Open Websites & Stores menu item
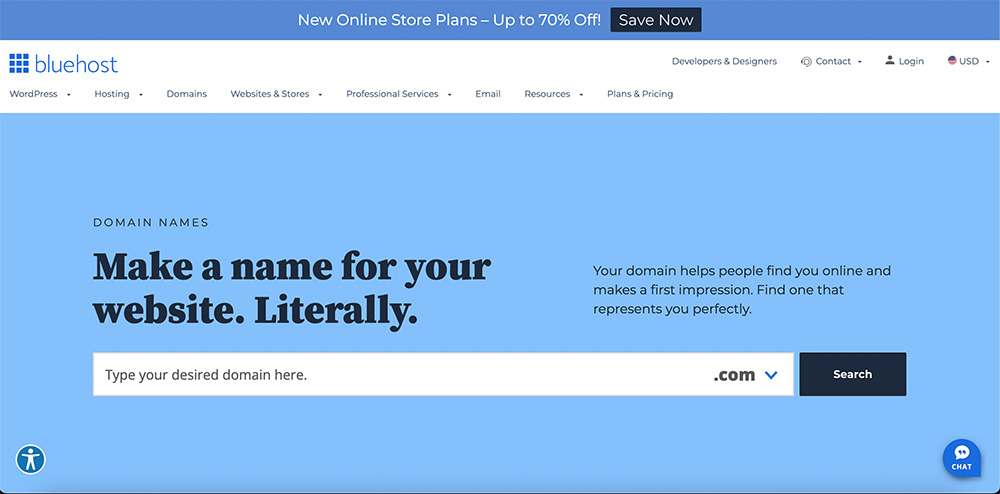Screen dimensions: 1000x494 270,94
